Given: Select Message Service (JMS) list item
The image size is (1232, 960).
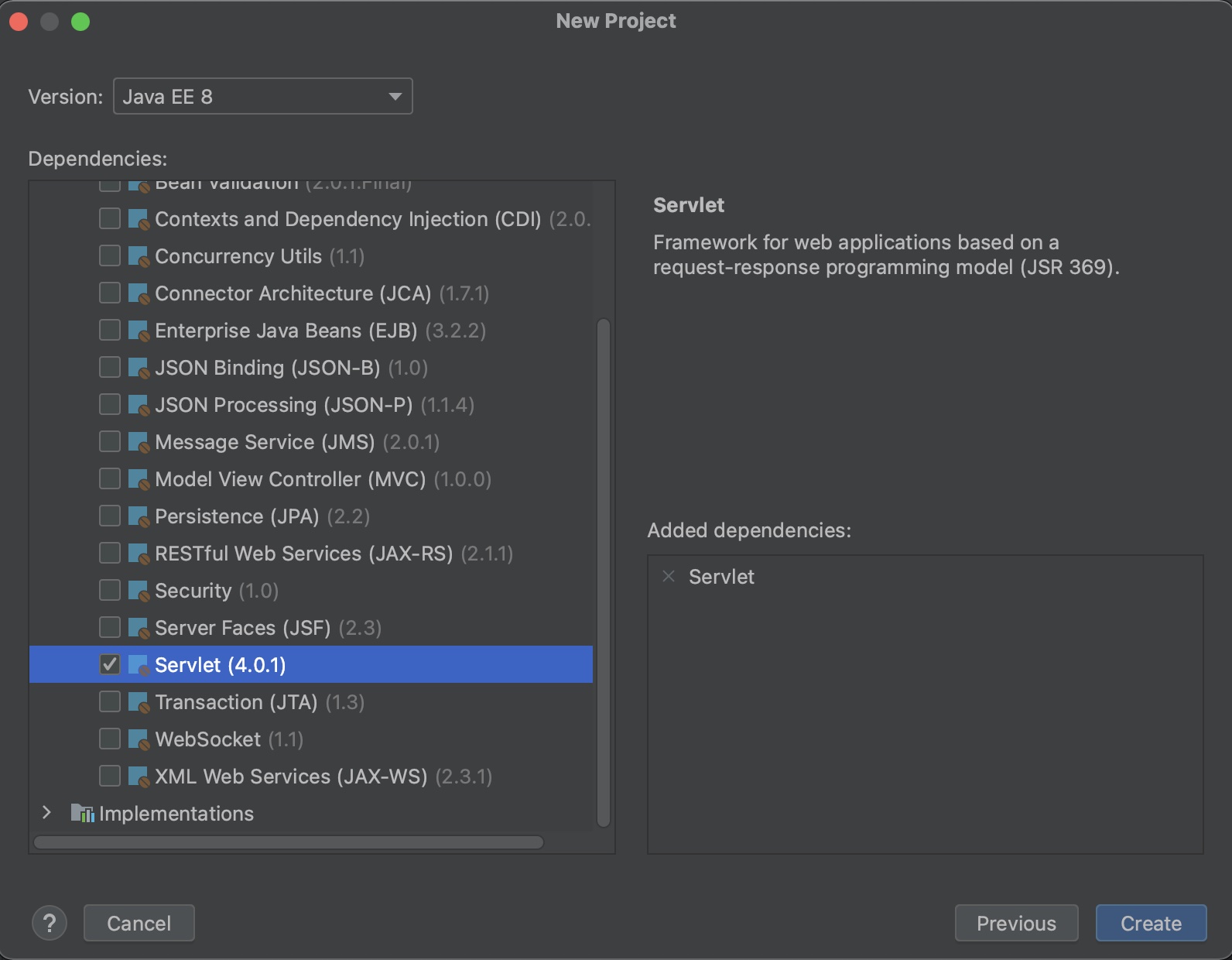Looking at the screenshot, I should point(311,442).
